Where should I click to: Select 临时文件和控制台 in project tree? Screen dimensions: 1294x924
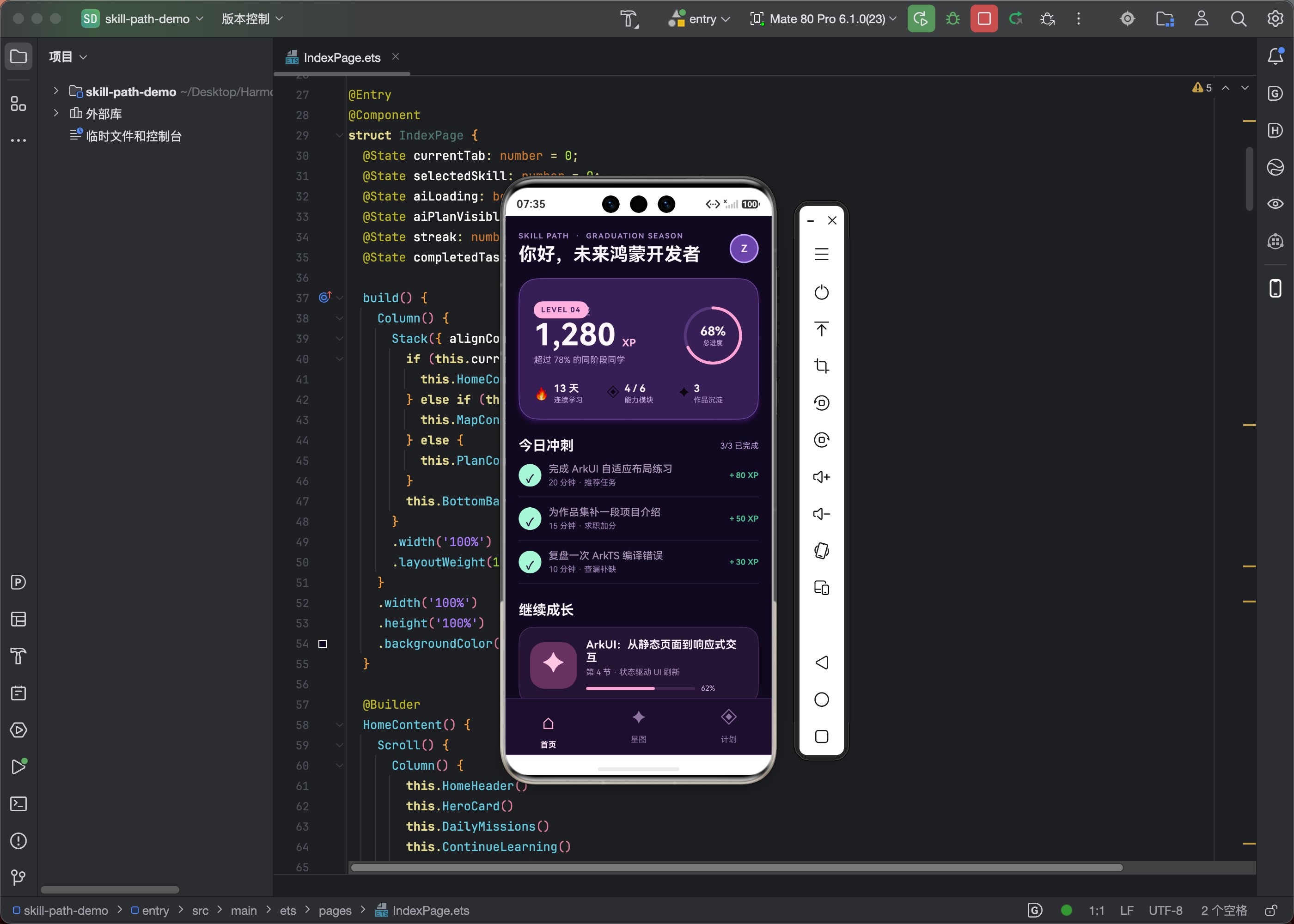coord(133,135)
